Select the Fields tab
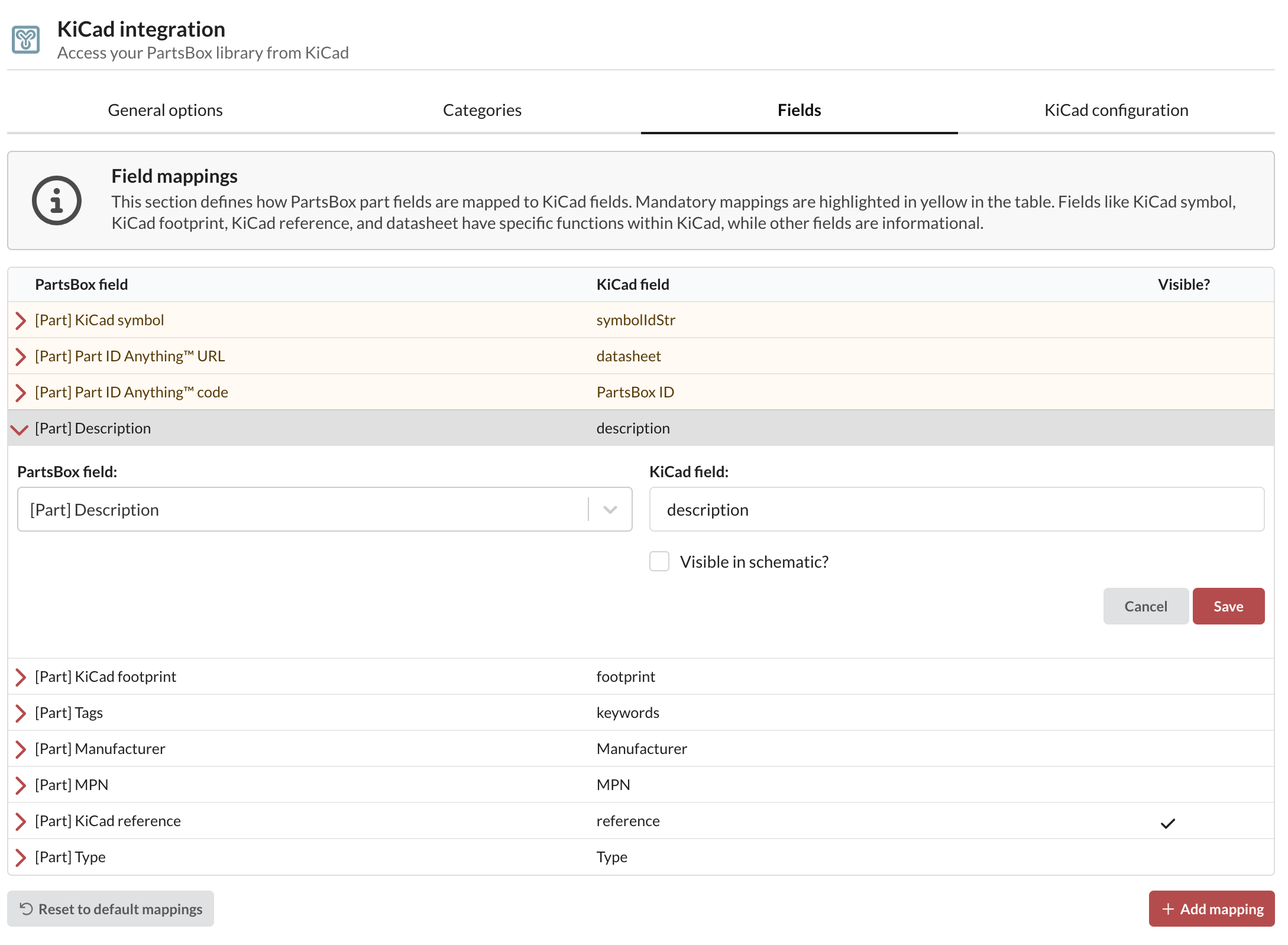The width and height of the screenshot is (1288, 945). point(800,110)
